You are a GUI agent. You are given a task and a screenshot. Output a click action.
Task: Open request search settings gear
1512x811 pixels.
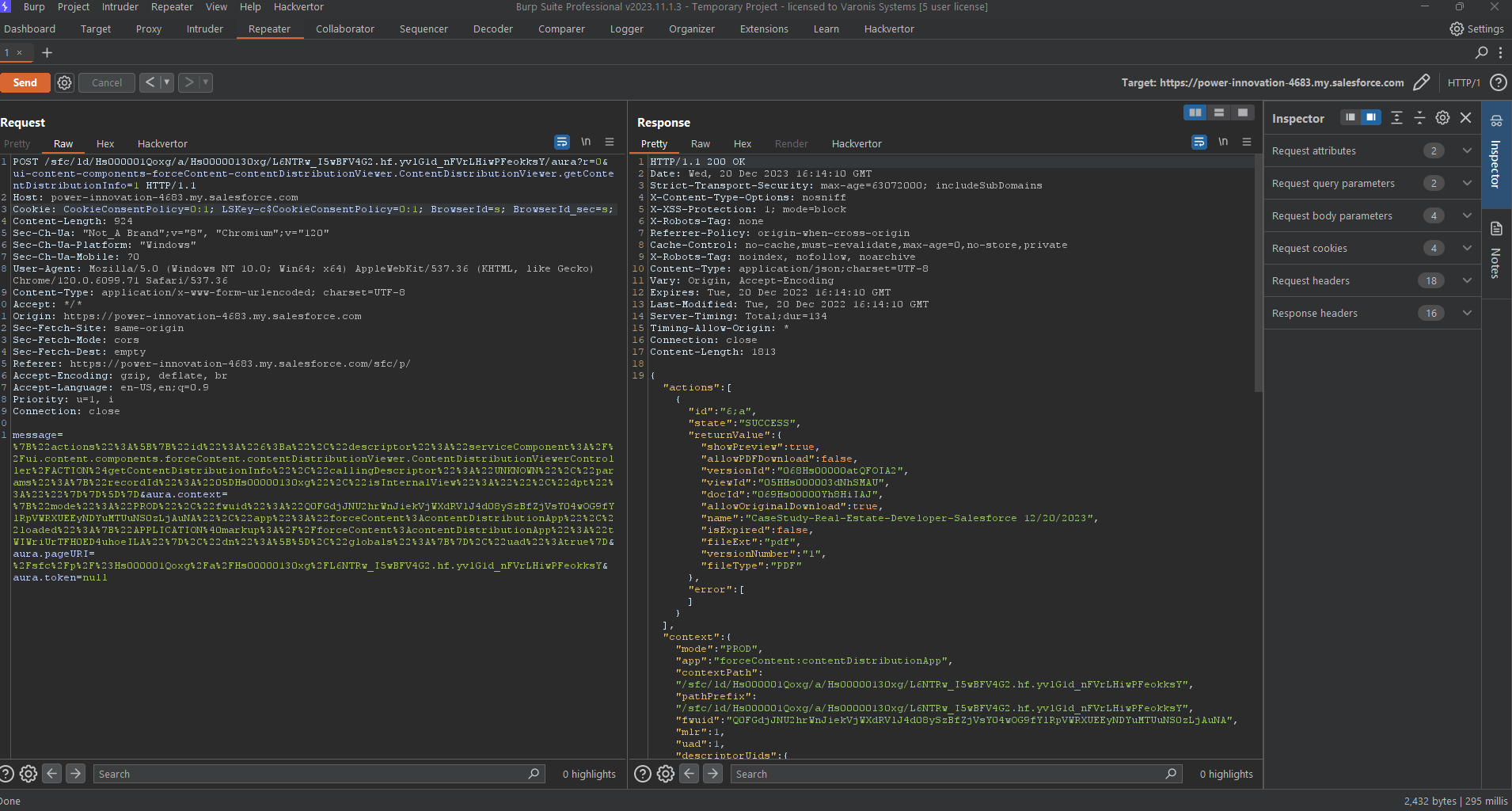tap(28, 774)
